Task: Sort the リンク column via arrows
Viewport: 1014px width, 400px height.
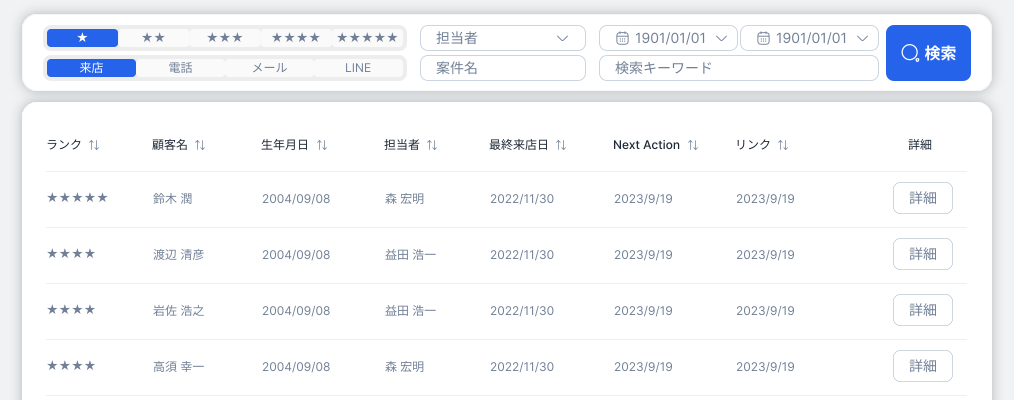Action: [783, 145]
